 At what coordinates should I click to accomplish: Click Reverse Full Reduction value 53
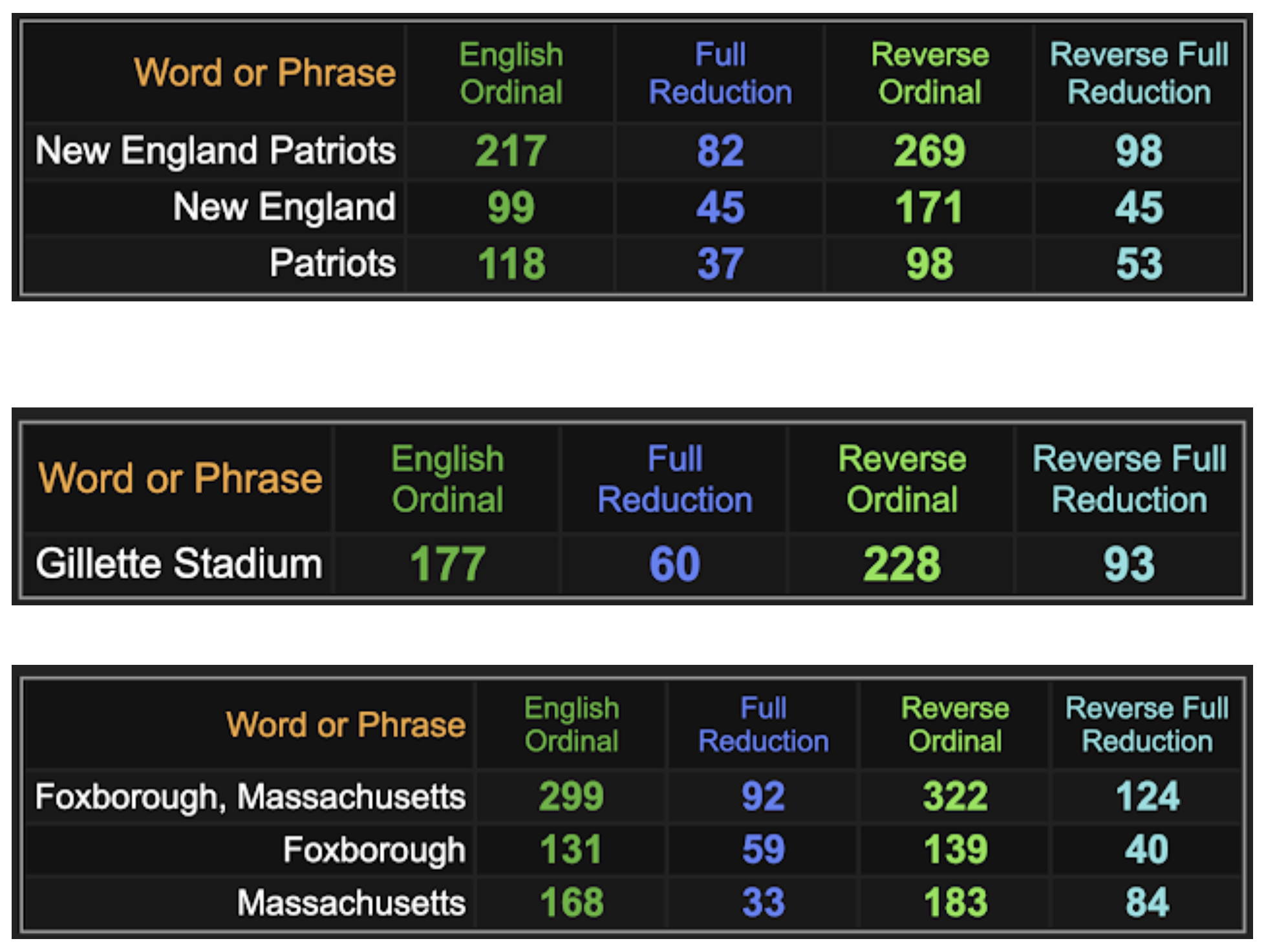[x=1139, y=263]
